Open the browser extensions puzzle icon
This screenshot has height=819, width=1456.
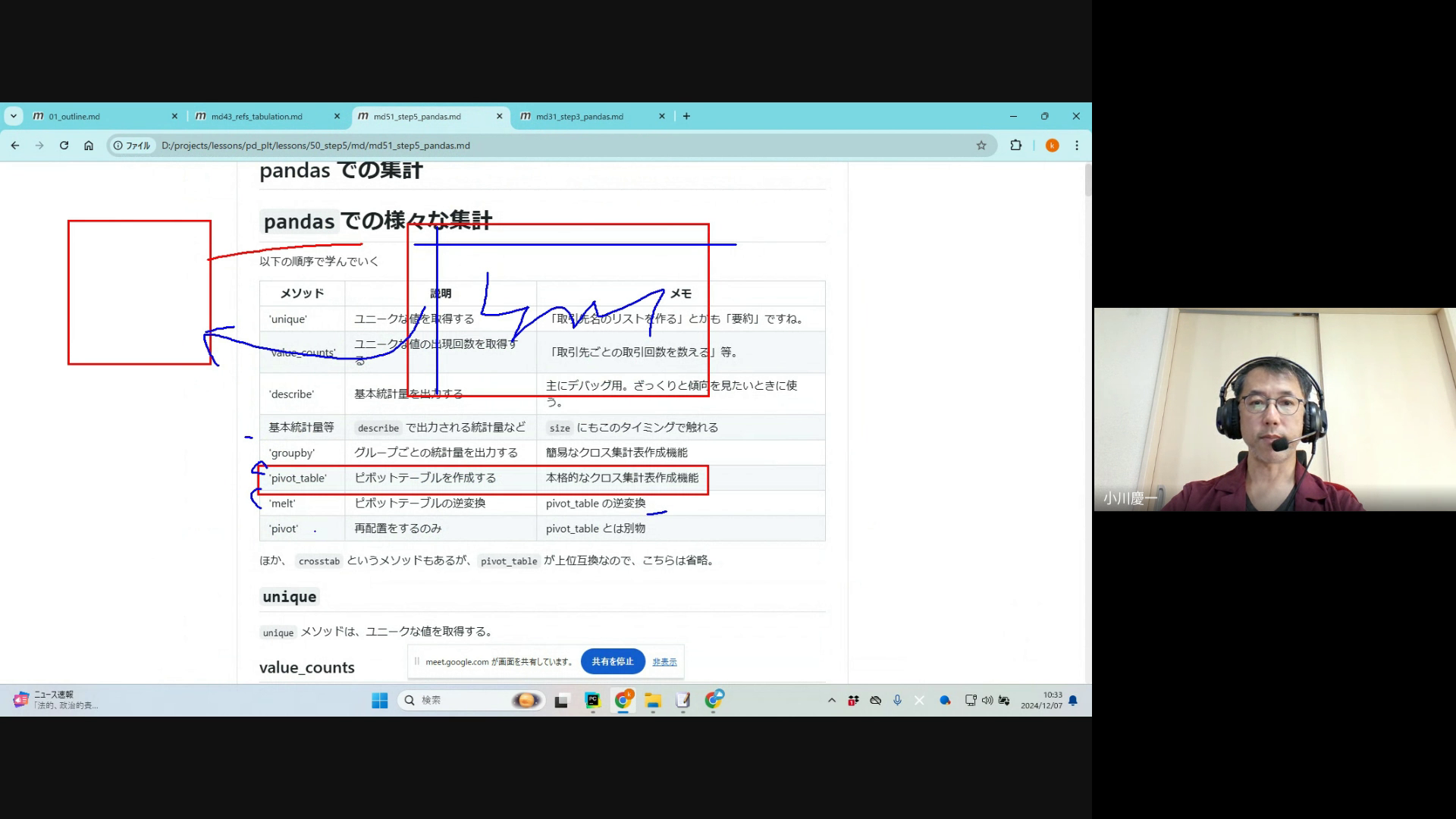click(x=1015, y=146)
